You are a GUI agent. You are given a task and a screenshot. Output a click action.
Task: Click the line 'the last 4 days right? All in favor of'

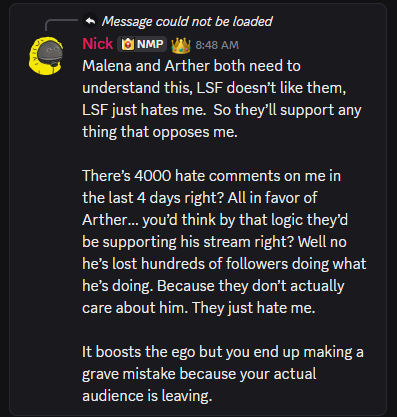[199, 198]
